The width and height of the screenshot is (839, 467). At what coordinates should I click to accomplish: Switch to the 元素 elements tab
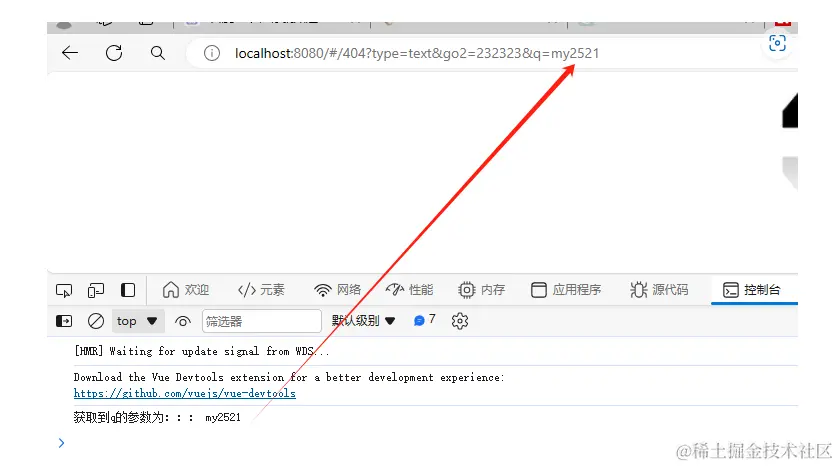point(261,290)
